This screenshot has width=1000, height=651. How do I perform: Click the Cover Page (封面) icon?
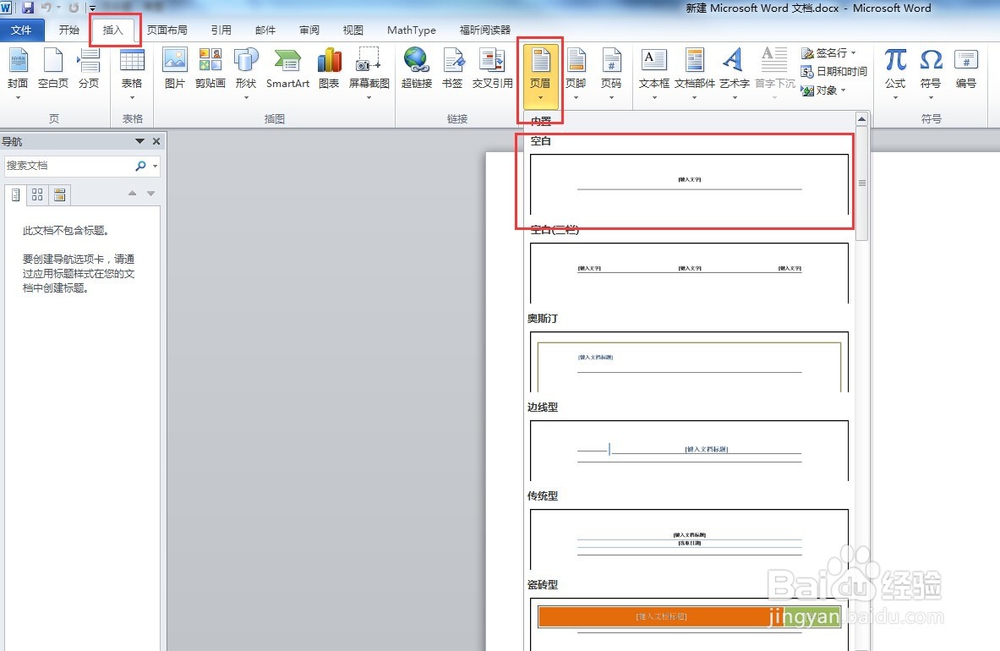[x=18, y=61]
